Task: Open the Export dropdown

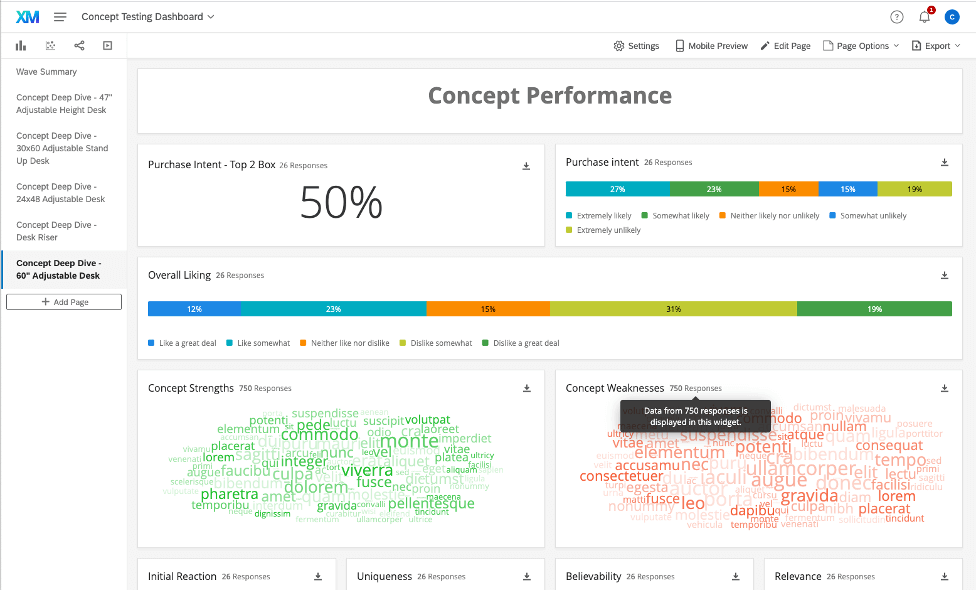Action: [x=933, y=46]
